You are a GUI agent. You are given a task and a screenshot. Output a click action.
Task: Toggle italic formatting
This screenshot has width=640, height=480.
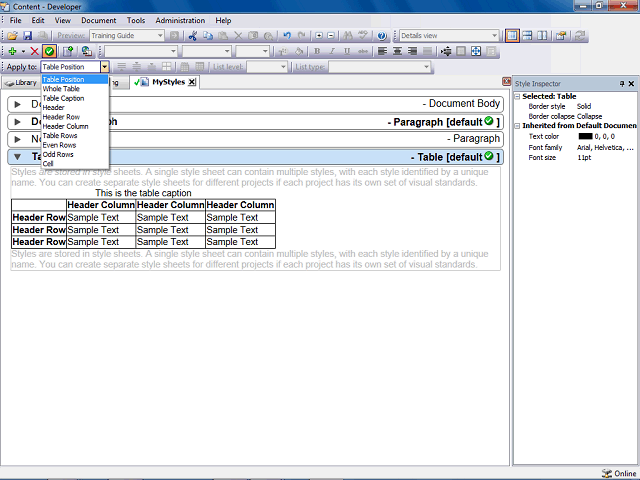(332, 51)
